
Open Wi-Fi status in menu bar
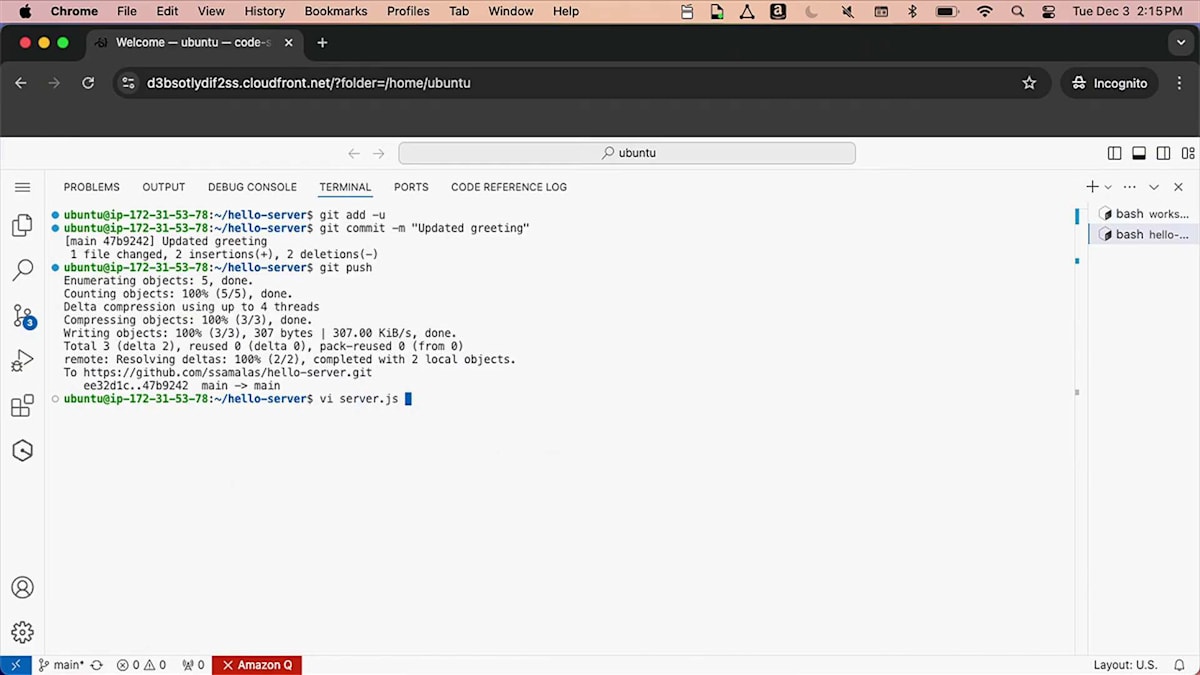(x=985, y=11)
